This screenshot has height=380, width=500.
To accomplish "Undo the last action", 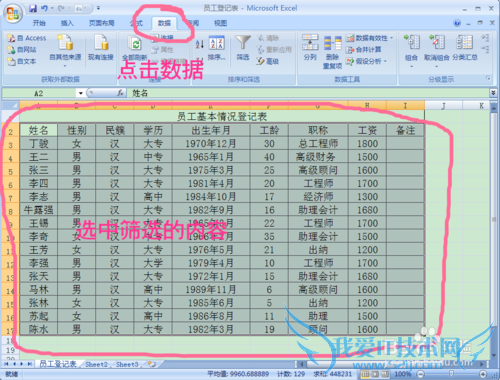I will point(44,8).
